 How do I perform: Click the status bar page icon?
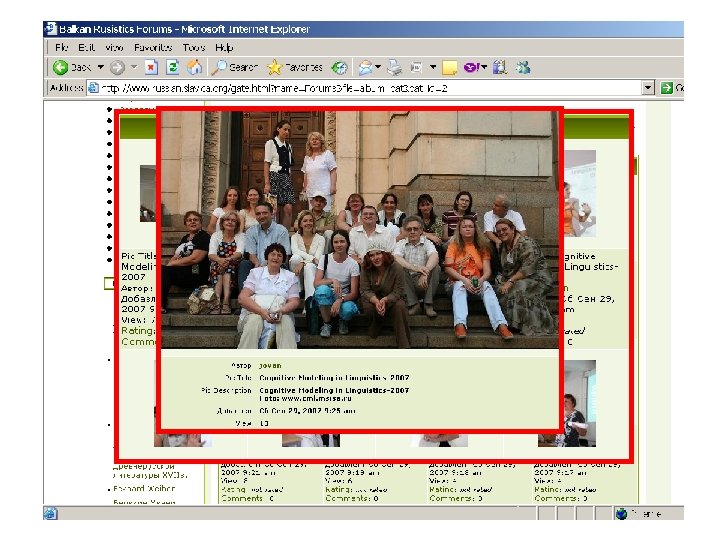[x=50, y=513]
